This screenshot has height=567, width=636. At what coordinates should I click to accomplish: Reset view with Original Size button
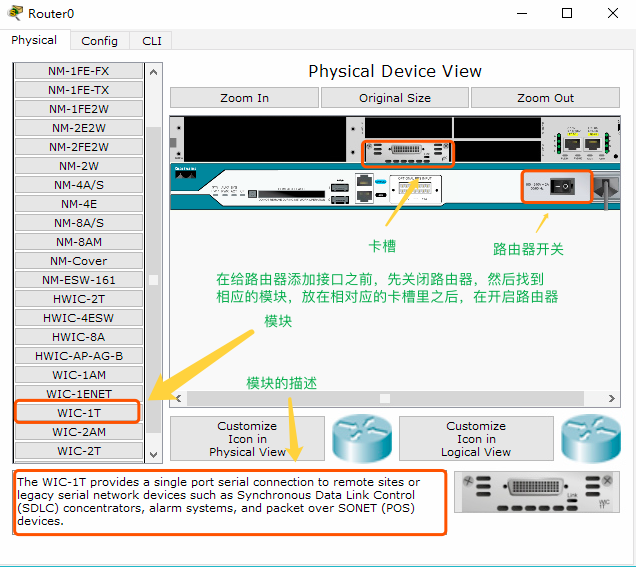point(395,98)
